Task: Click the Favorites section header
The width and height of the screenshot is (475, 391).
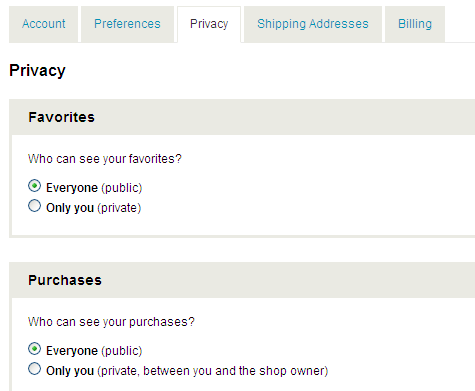Action: (x=62, y=117)
